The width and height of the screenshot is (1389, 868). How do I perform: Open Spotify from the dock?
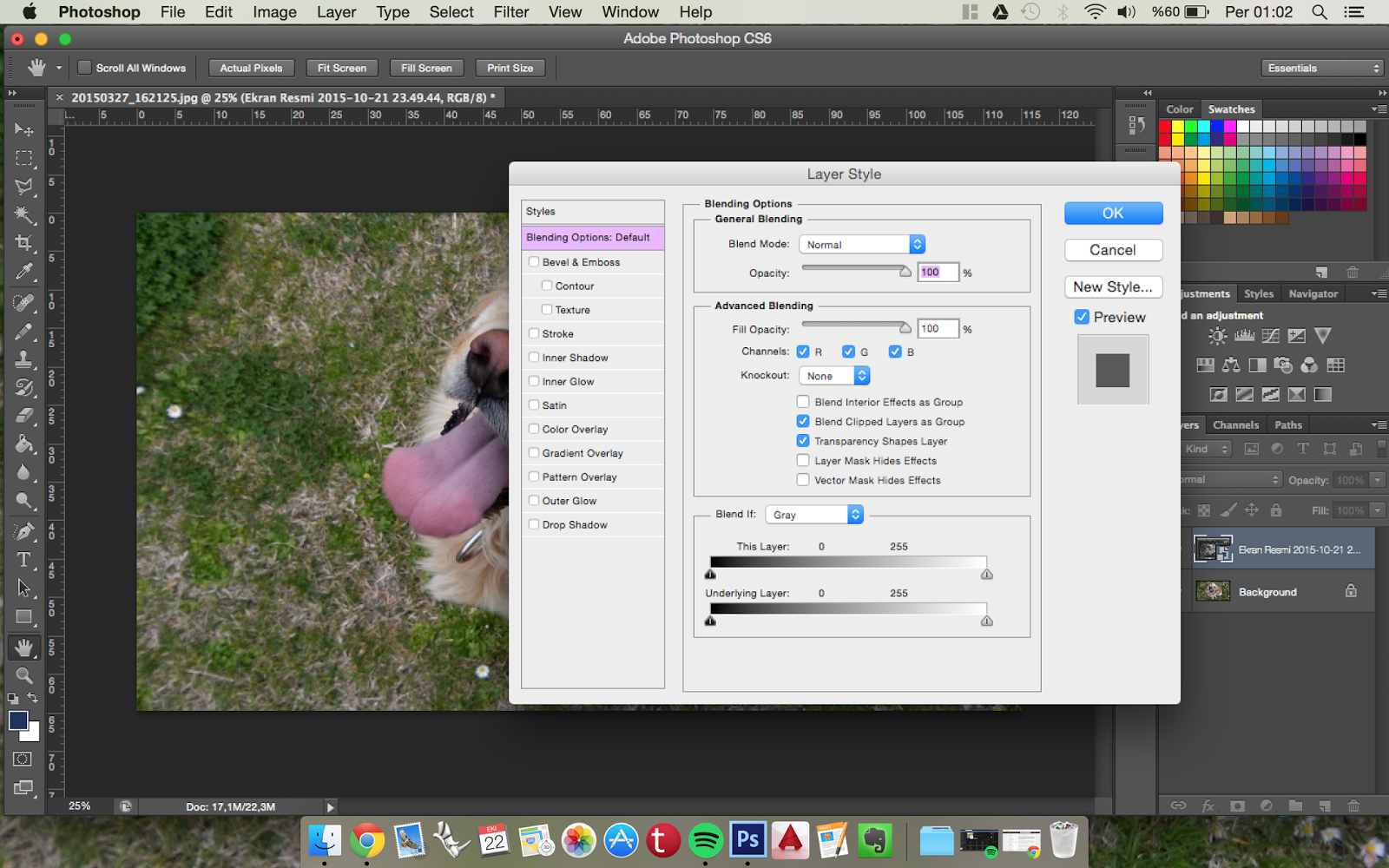click(706, 840)
